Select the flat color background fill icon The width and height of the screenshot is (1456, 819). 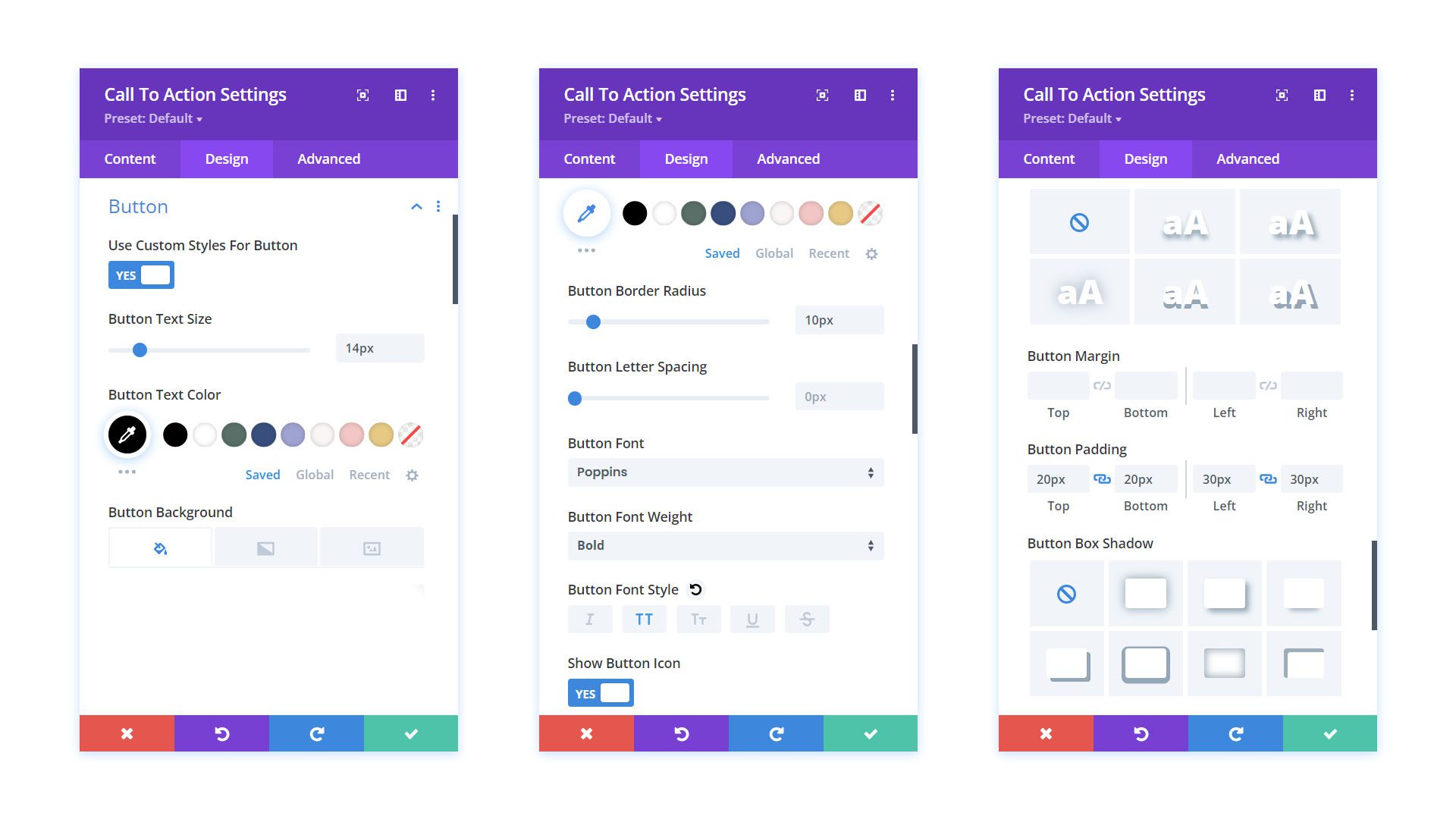click(159, 548)
